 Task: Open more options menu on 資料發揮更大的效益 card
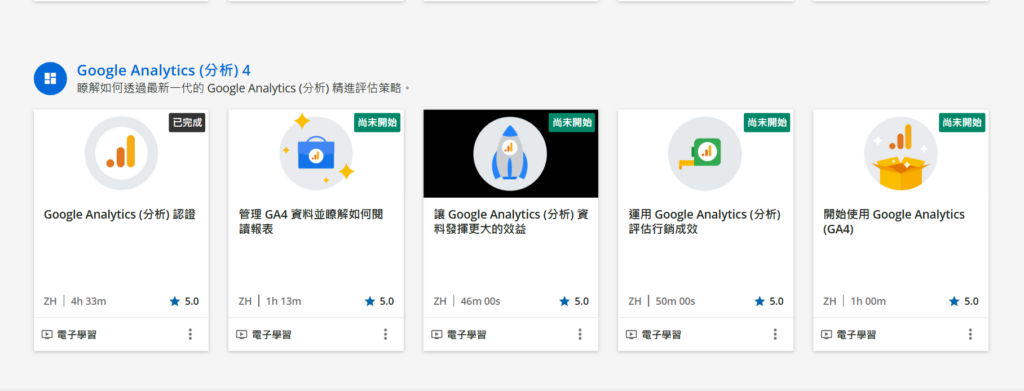pyautogui.click(x=580, y=334)
